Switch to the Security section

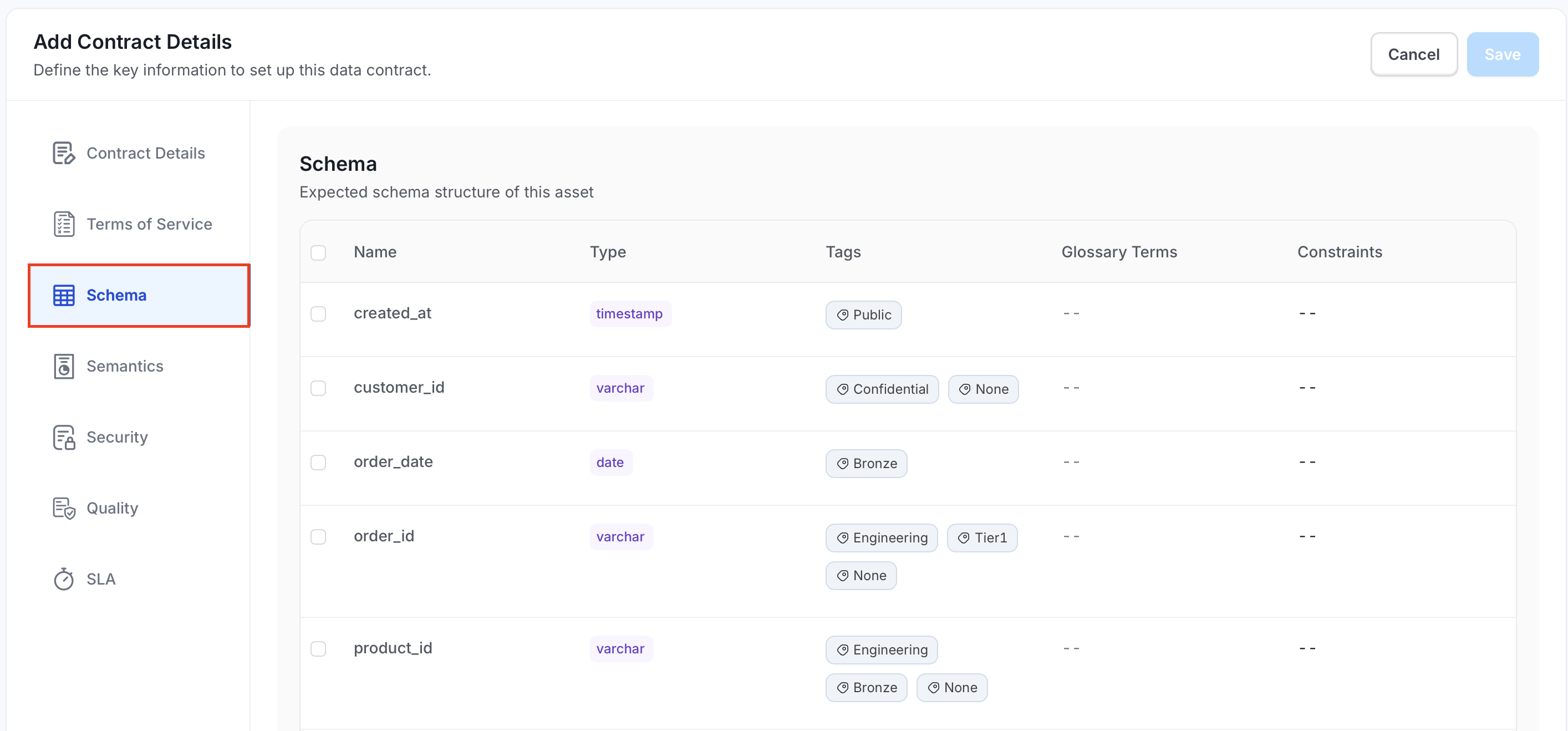pyautogui.click(x=139, y=437)
